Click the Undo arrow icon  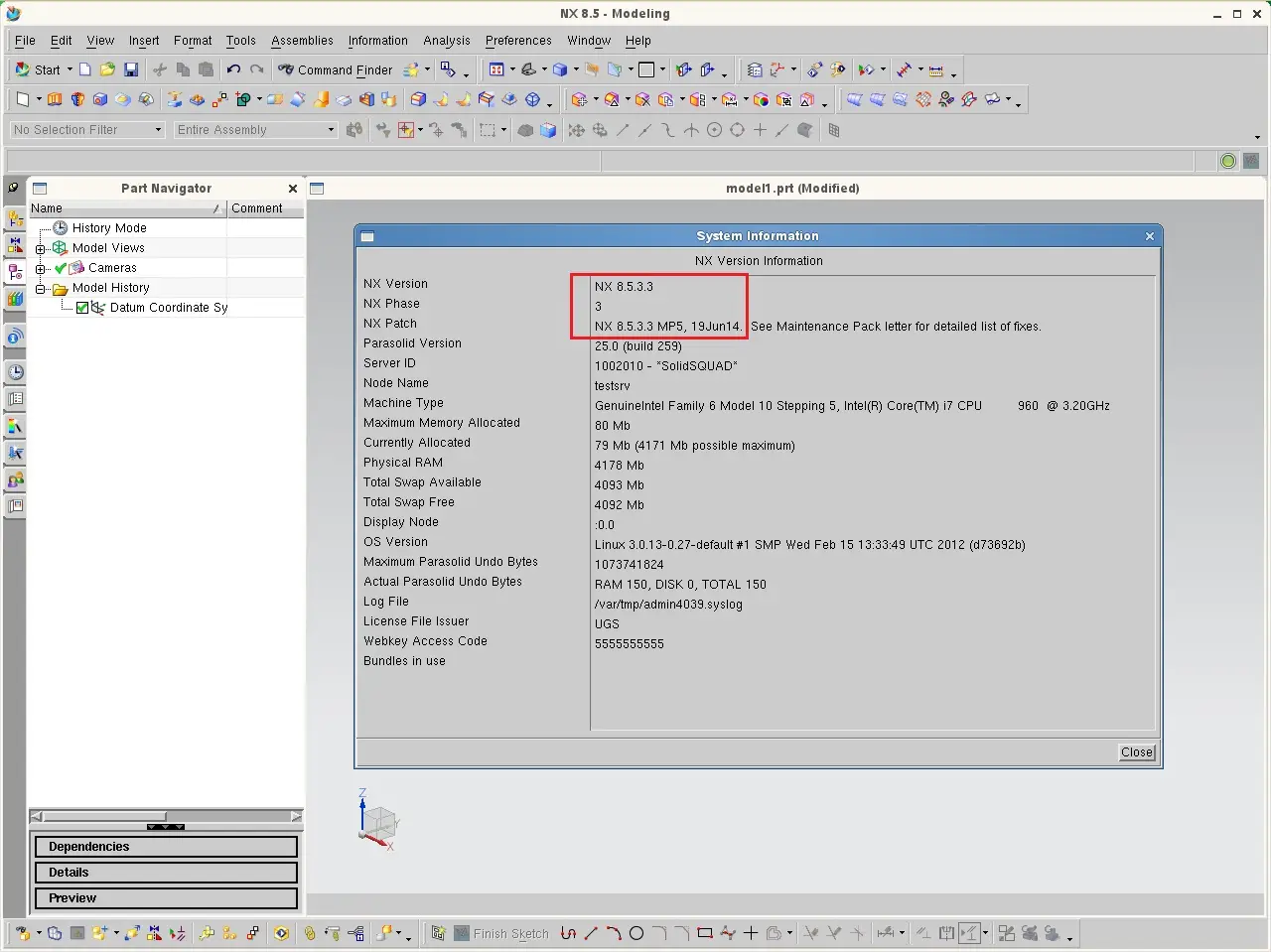point(233,69)
